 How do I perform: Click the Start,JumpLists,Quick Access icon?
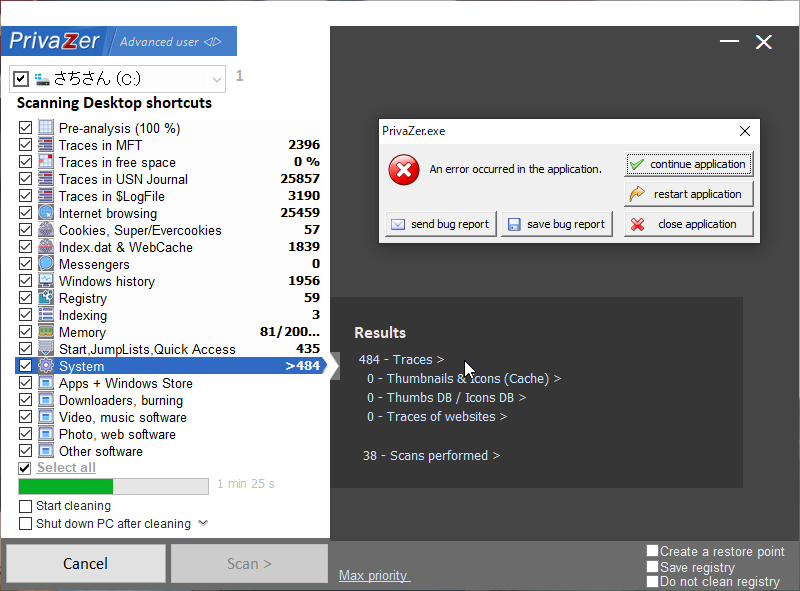[x=46, y=349]
